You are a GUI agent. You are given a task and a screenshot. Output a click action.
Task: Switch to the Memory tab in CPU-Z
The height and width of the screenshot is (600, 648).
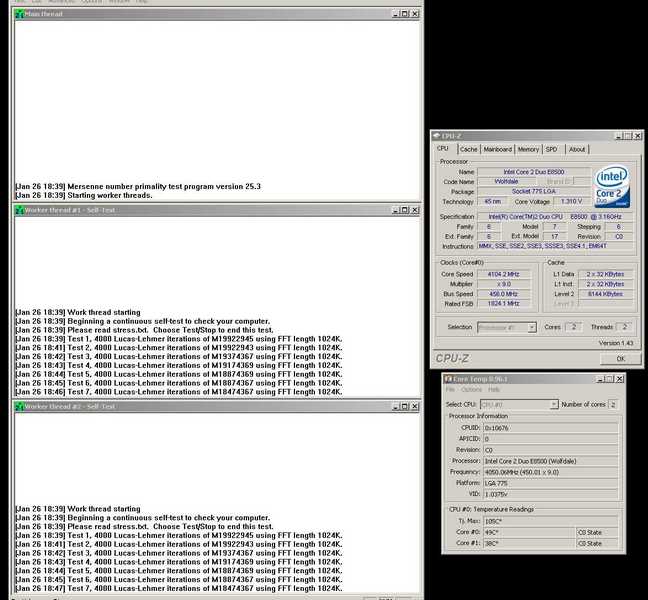coord(528,149)
